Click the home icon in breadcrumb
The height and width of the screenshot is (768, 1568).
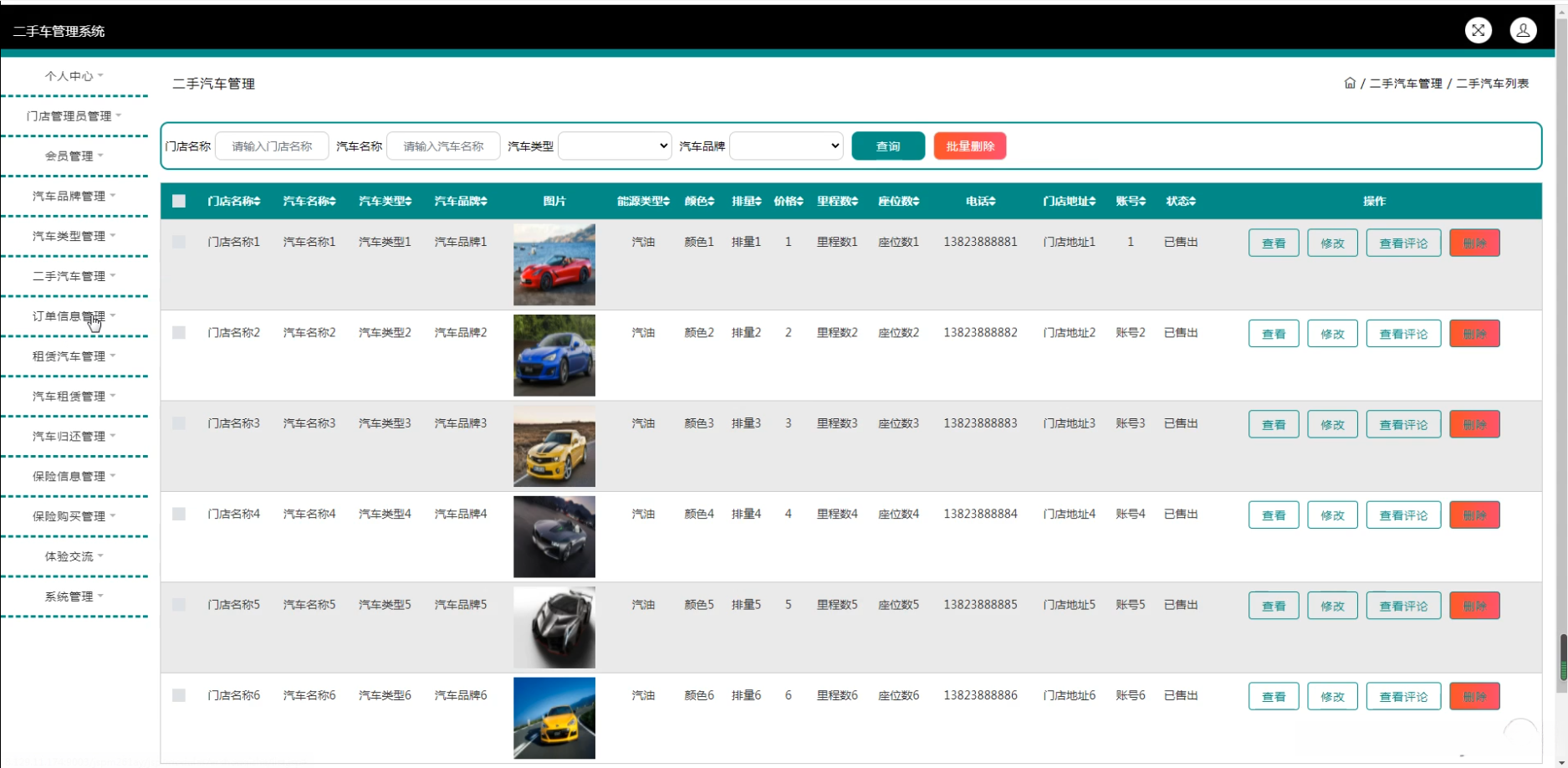pos(1349,83)
